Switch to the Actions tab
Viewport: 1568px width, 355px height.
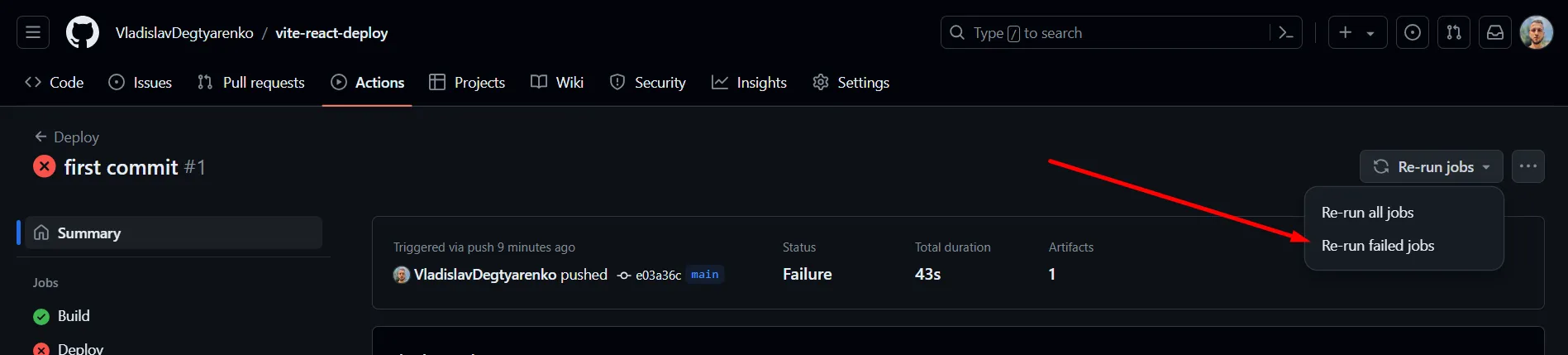tap(368, 83)
